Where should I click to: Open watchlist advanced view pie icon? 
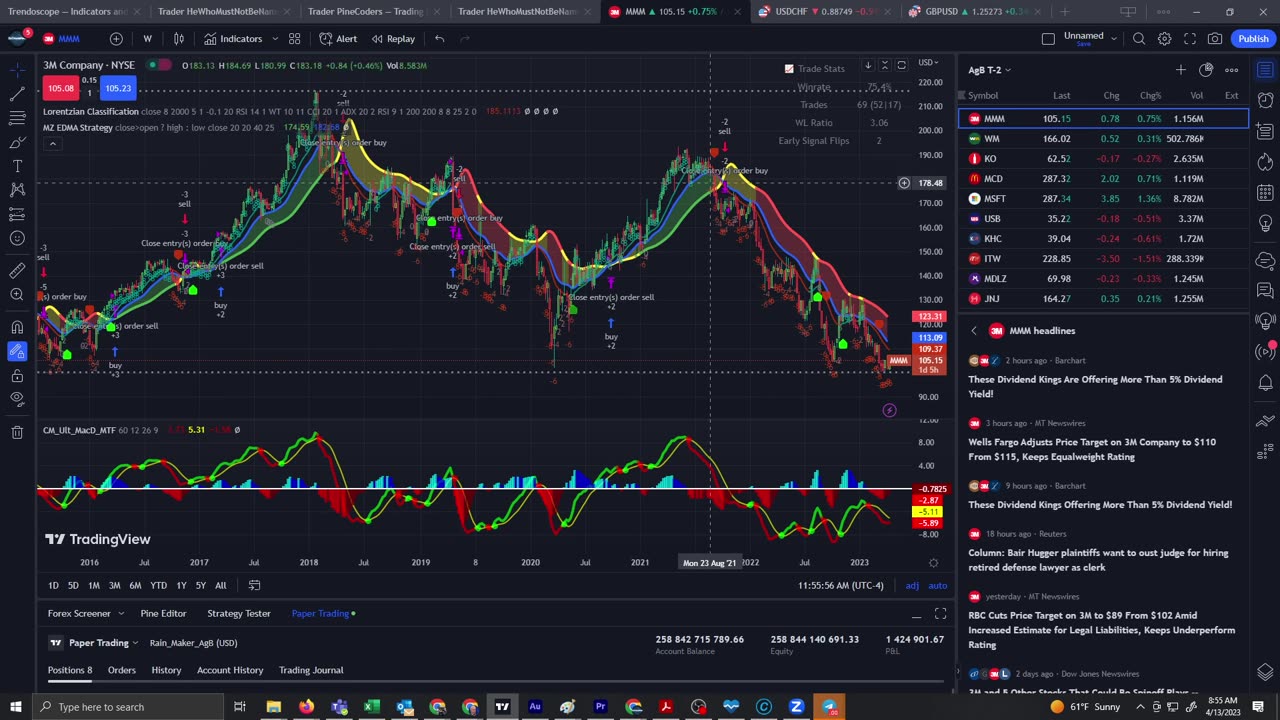[1206, 70]
